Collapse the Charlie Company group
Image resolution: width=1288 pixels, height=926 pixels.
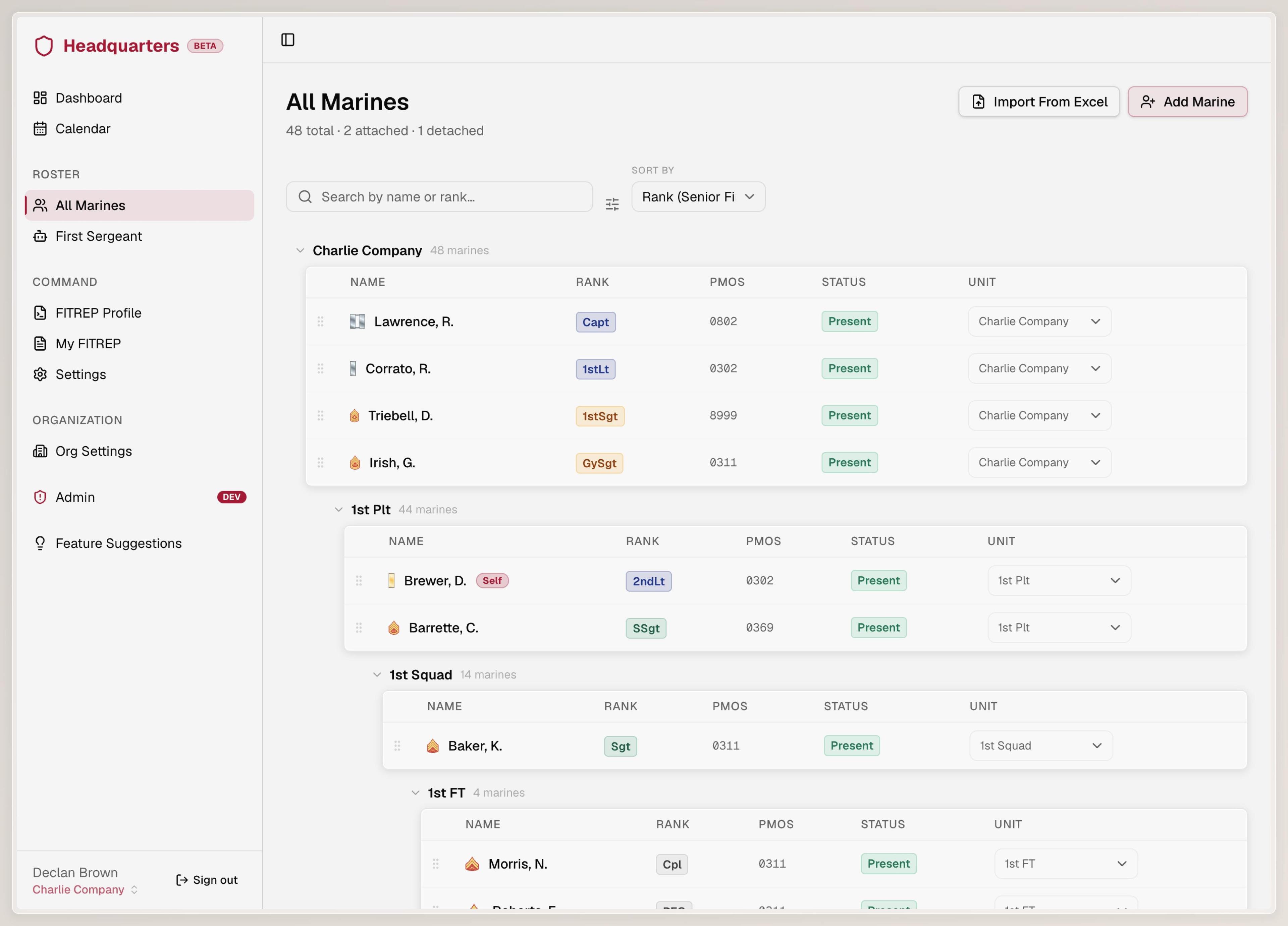point(301,250)
